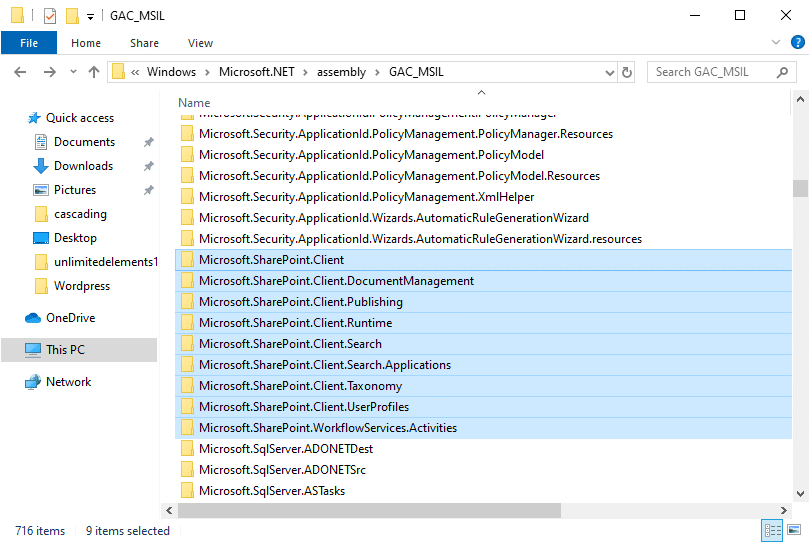Click the Microsoft.SqlServer.ADONETSrc folder icon

click(x=187, y=470)
